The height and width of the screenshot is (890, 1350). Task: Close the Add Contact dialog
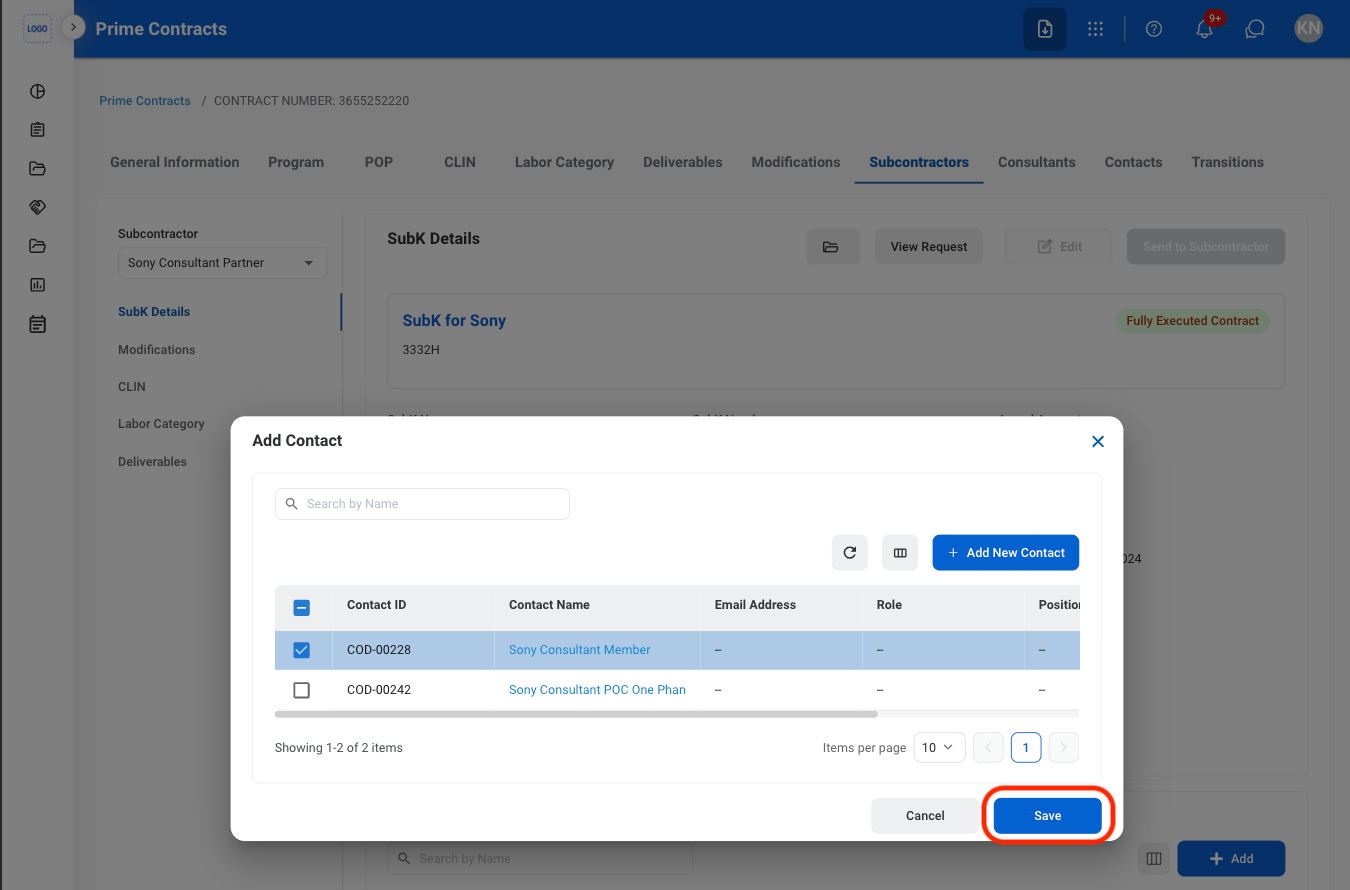[x=1098, y=441]
